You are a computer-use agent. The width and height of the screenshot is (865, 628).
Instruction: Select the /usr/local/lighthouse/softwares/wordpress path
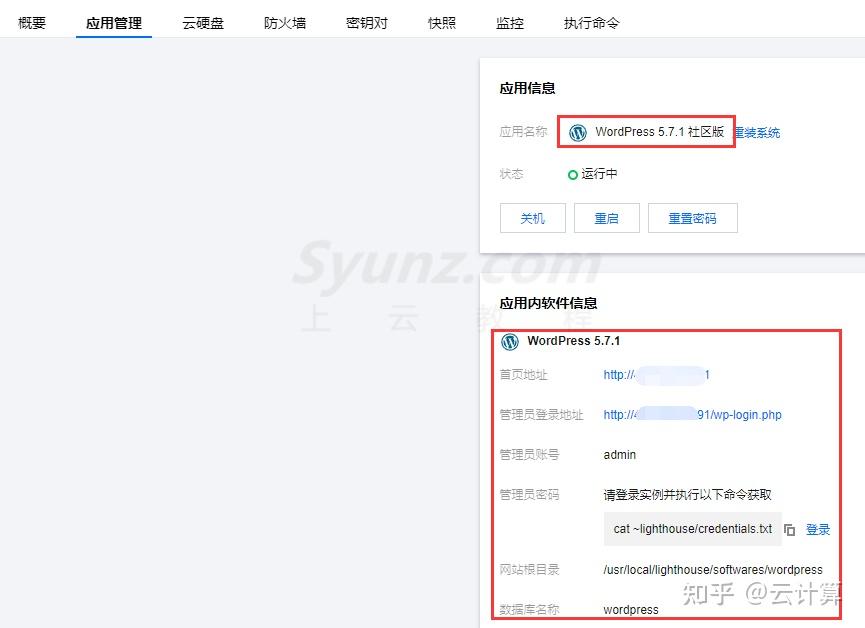coord(713,570)
